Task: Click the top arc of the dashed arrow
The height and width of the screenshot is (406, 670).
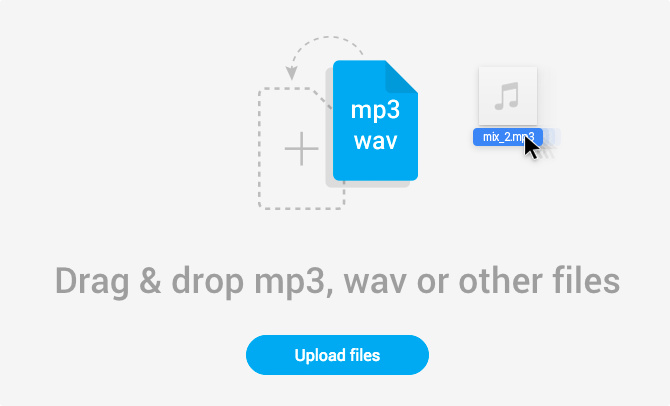Action: coord(328,39)
